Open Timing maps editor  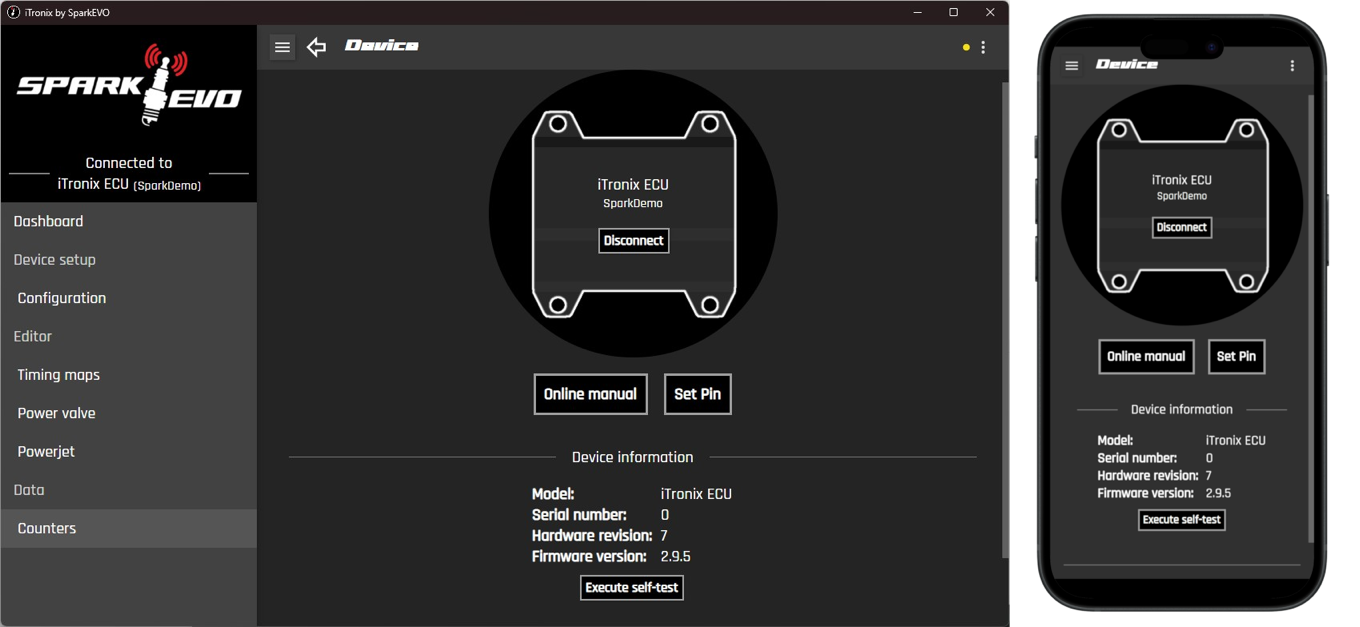coord(59,375)
